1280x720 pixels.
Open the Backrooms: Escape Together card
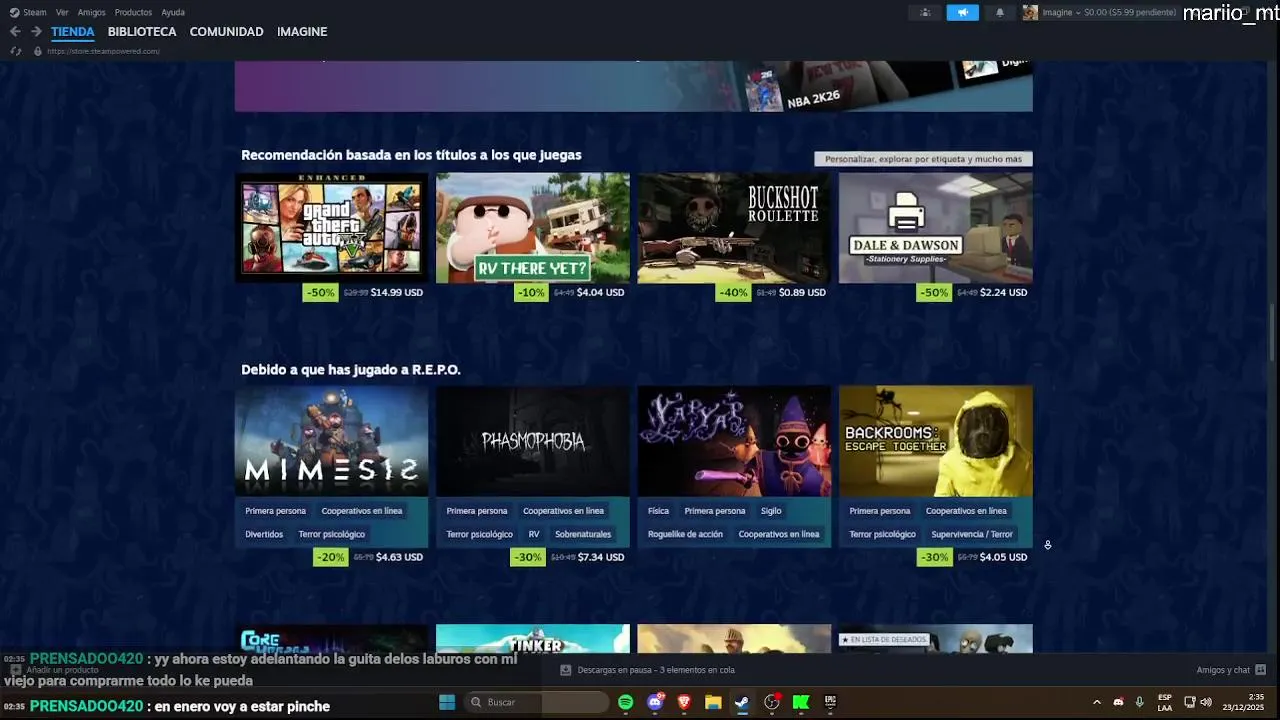[936, 441]
